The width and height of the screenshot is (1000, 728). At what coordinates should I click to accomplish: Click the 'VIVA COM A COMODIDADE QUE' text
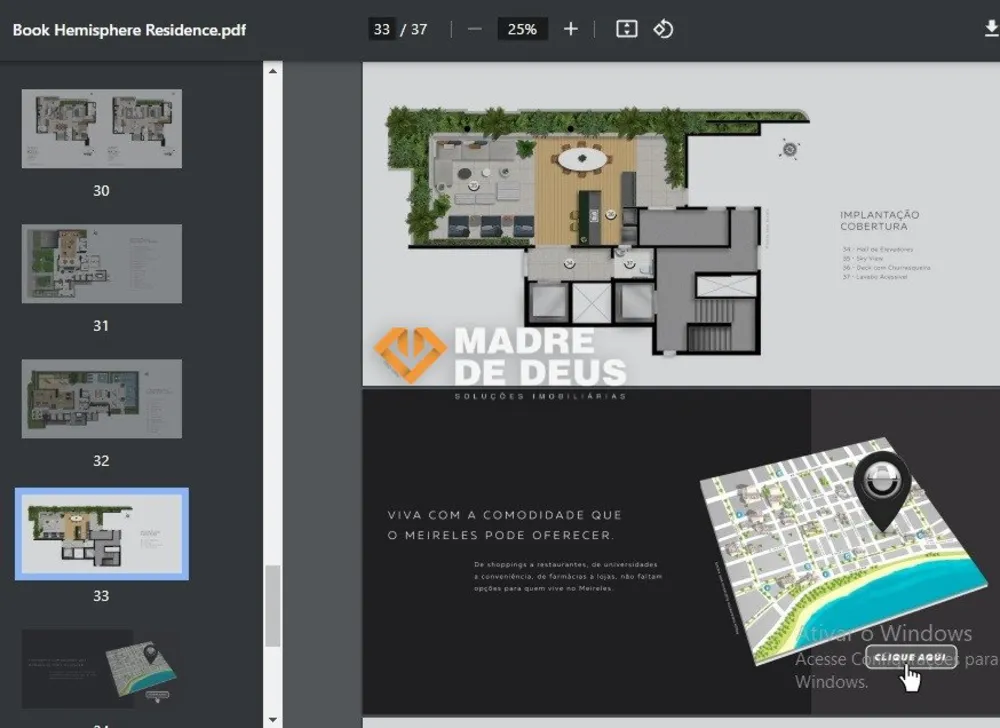point(504,514)
